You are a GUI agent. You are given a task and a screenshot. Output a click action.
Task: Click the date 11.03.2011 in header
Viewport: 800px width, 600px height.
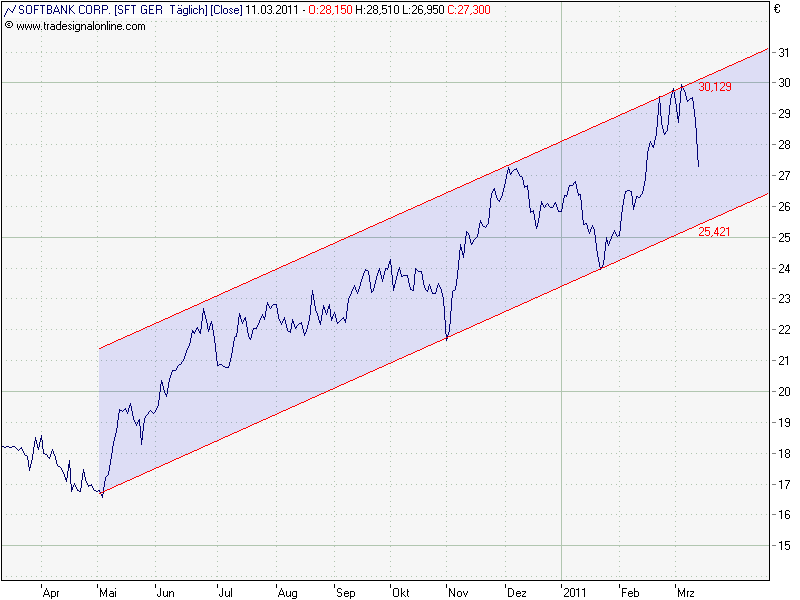271,10
